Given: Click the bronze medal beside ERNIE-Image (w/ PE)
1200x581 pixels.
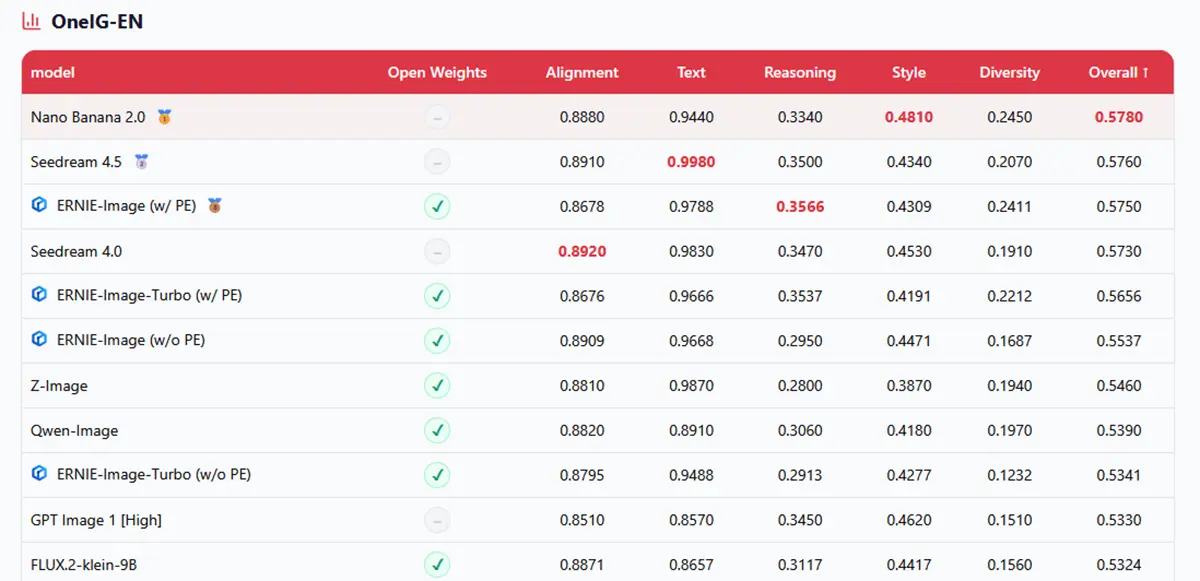Looking at the screenshot, I should tap(214, 206).
